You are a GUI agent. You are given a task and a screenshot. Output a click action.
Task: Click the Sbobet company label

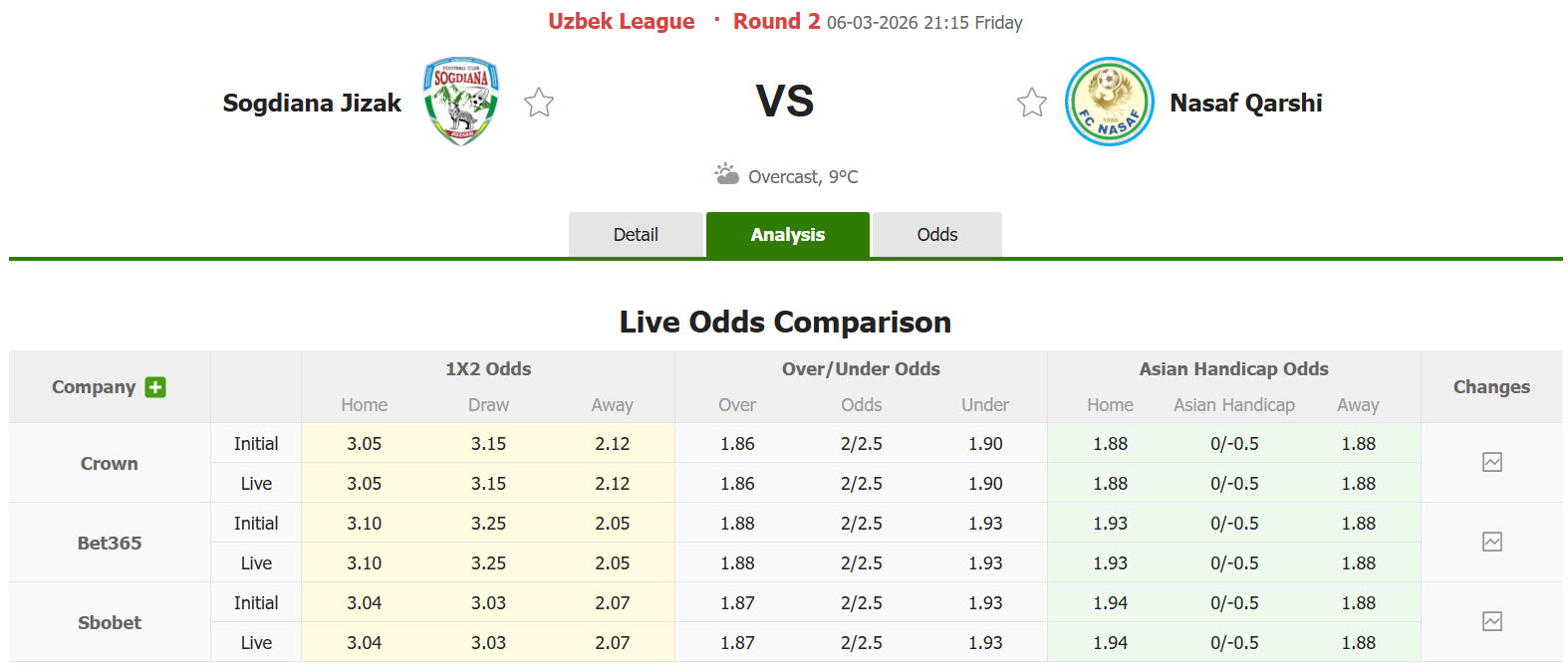[109, 622]
